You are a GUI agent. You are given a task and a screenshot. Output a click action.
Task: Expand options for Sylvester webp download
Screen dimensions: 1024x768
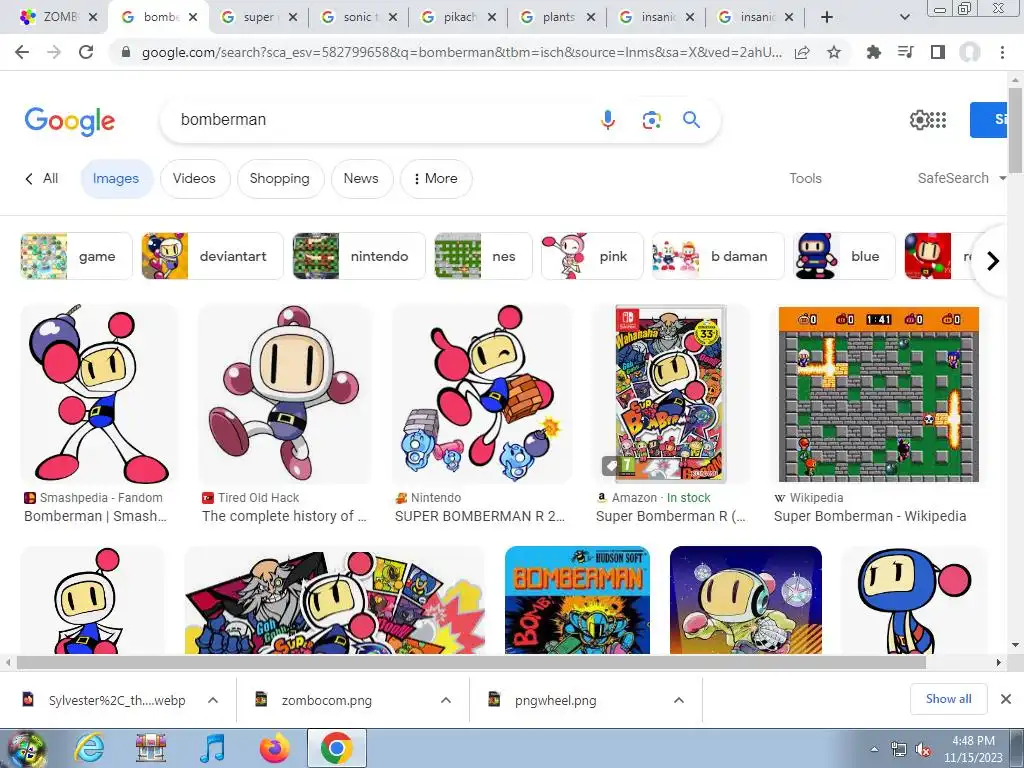(x=213, y=700)
